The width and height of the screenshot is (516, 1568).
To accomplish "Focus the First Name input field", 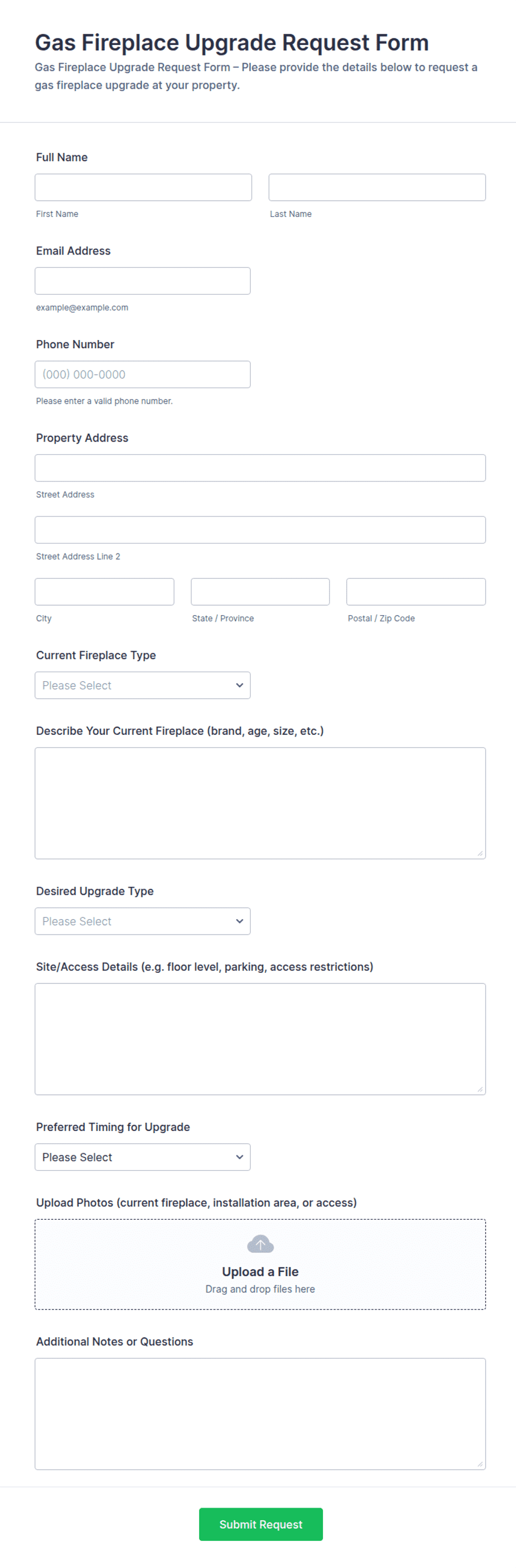I will click(143, 187).
